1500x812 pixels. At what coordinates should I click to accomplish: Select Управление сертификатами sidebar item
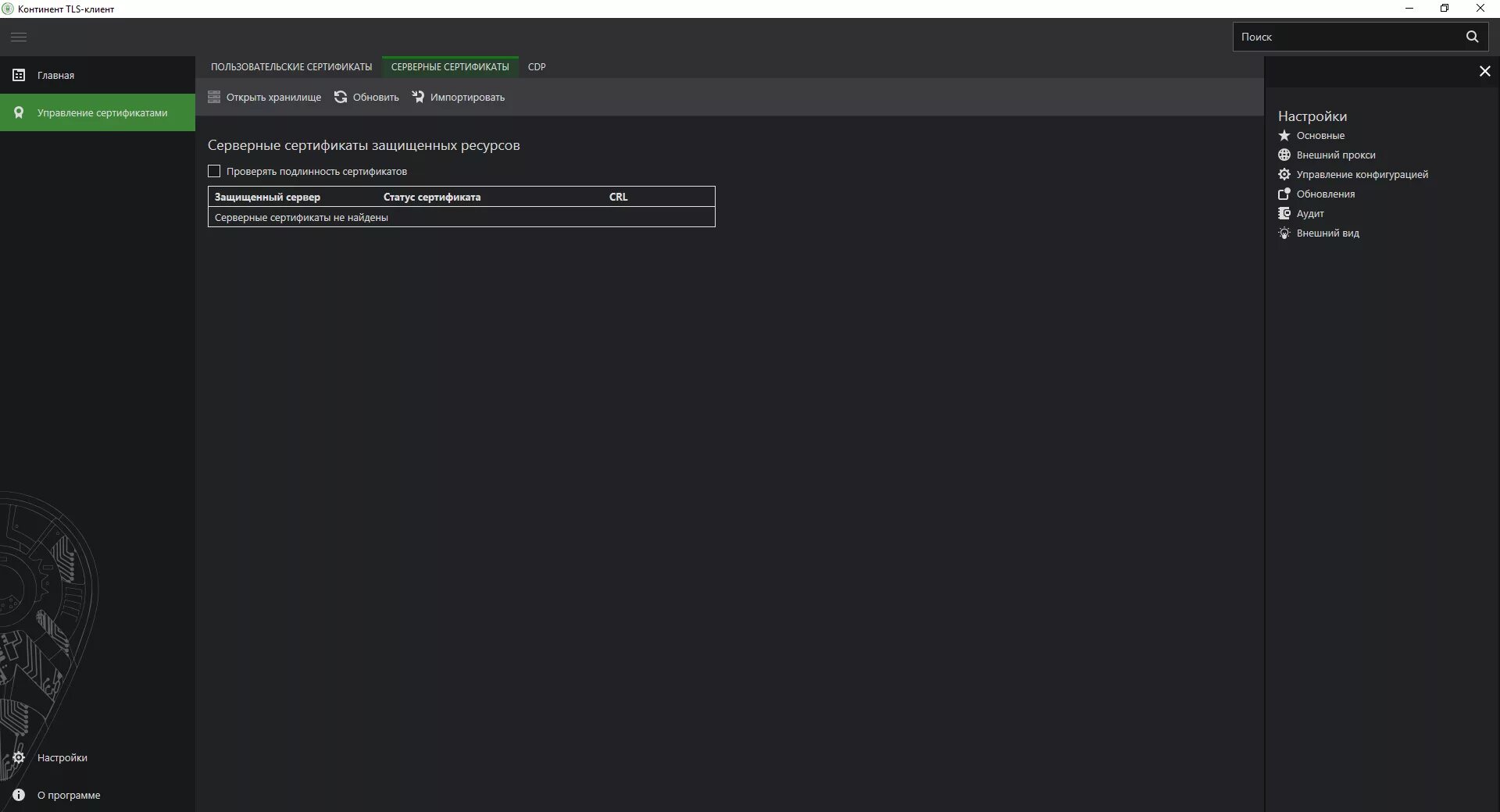tap(98, 112)
